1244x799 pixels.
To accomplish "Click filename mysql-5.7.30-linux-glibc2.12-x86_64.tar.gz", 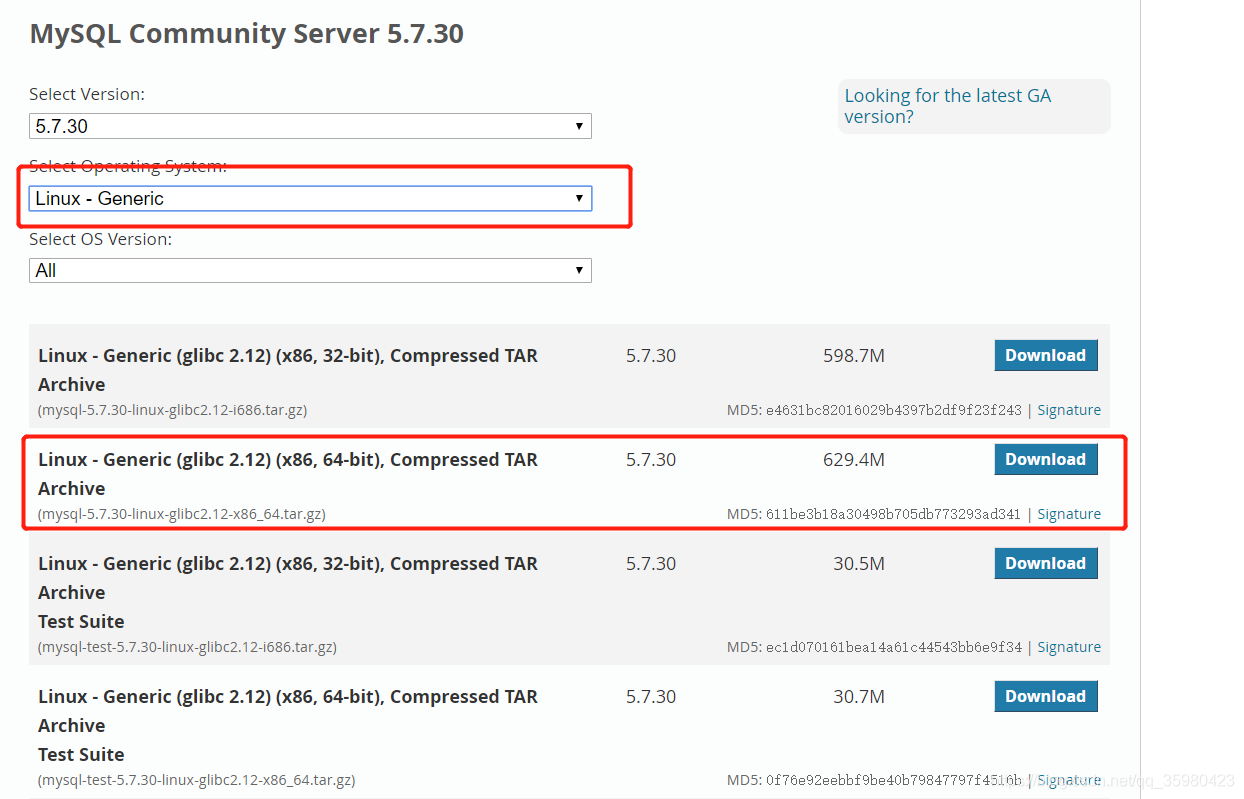I will [182, 514].
